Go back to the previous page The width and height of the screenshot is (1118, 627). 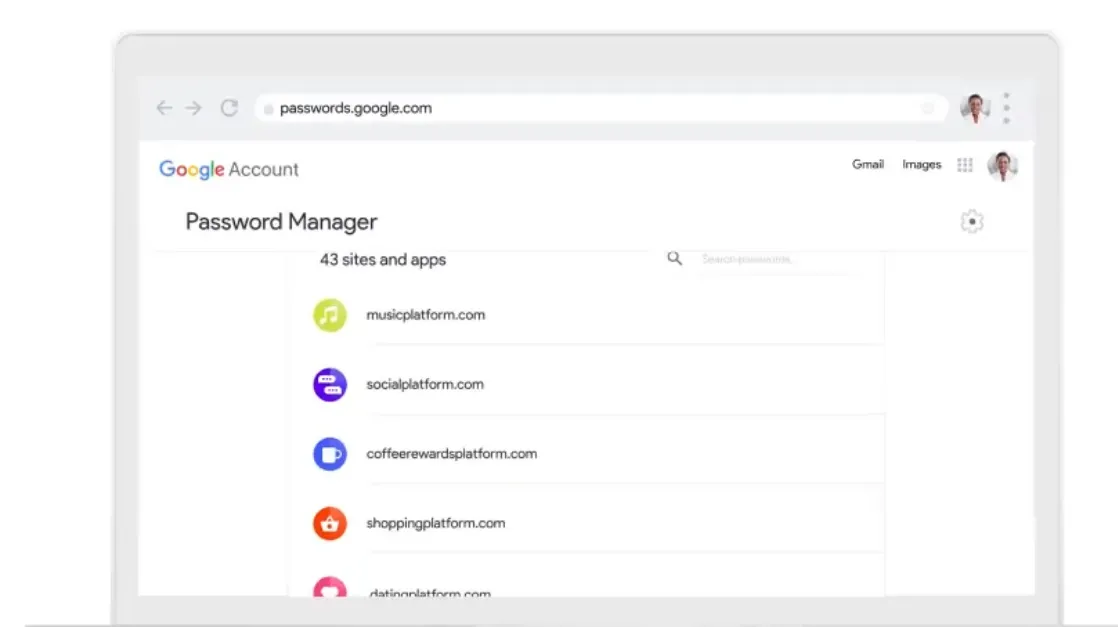tap(164, 108)
